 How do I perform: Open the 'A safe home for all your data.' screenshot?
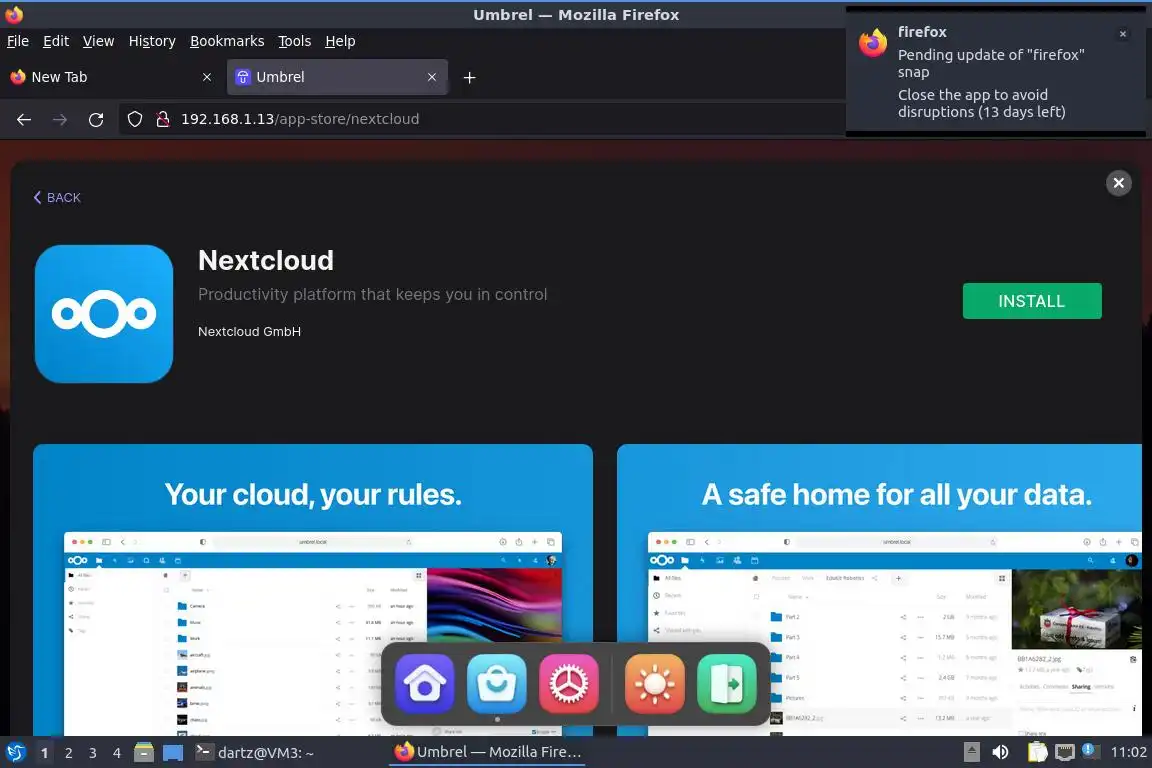click(x=879, y=589)
